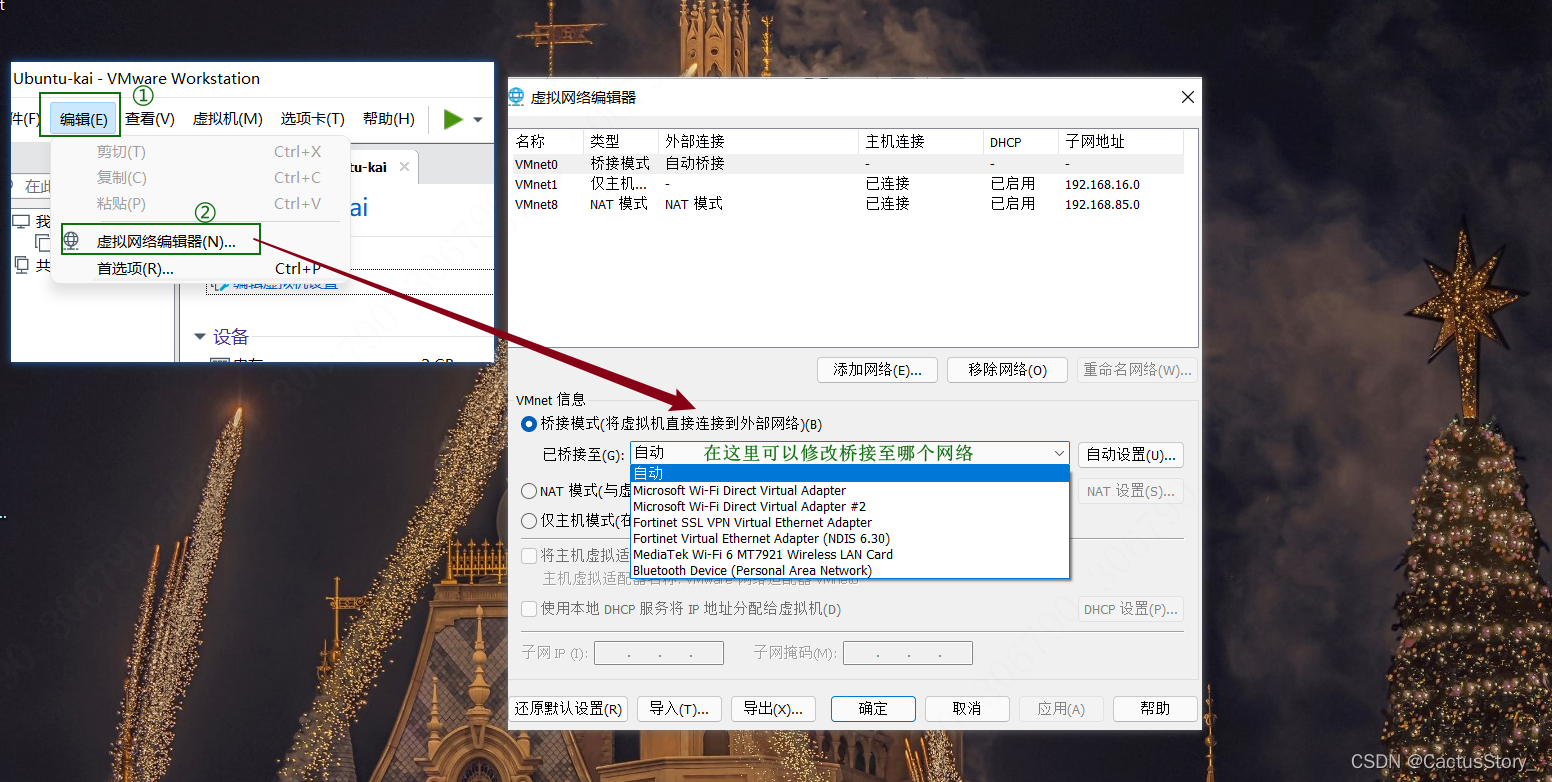
Task: Toggle the 将主机虚拟适配器 checkbox
Action: coord(529,555)
